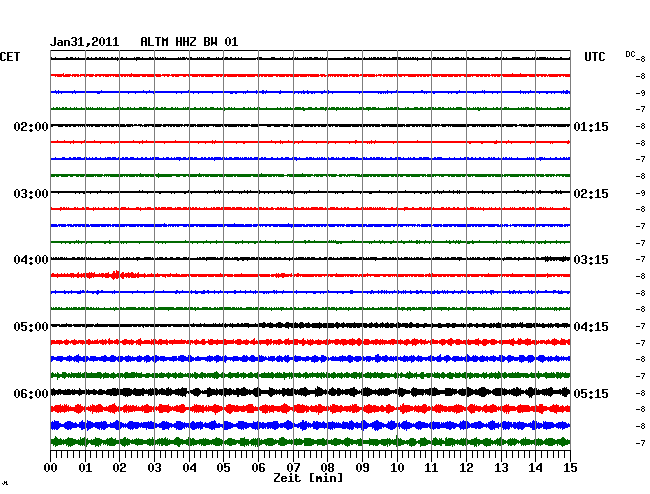
Task: Click the CET time zone label
Action: pos(10,57)
